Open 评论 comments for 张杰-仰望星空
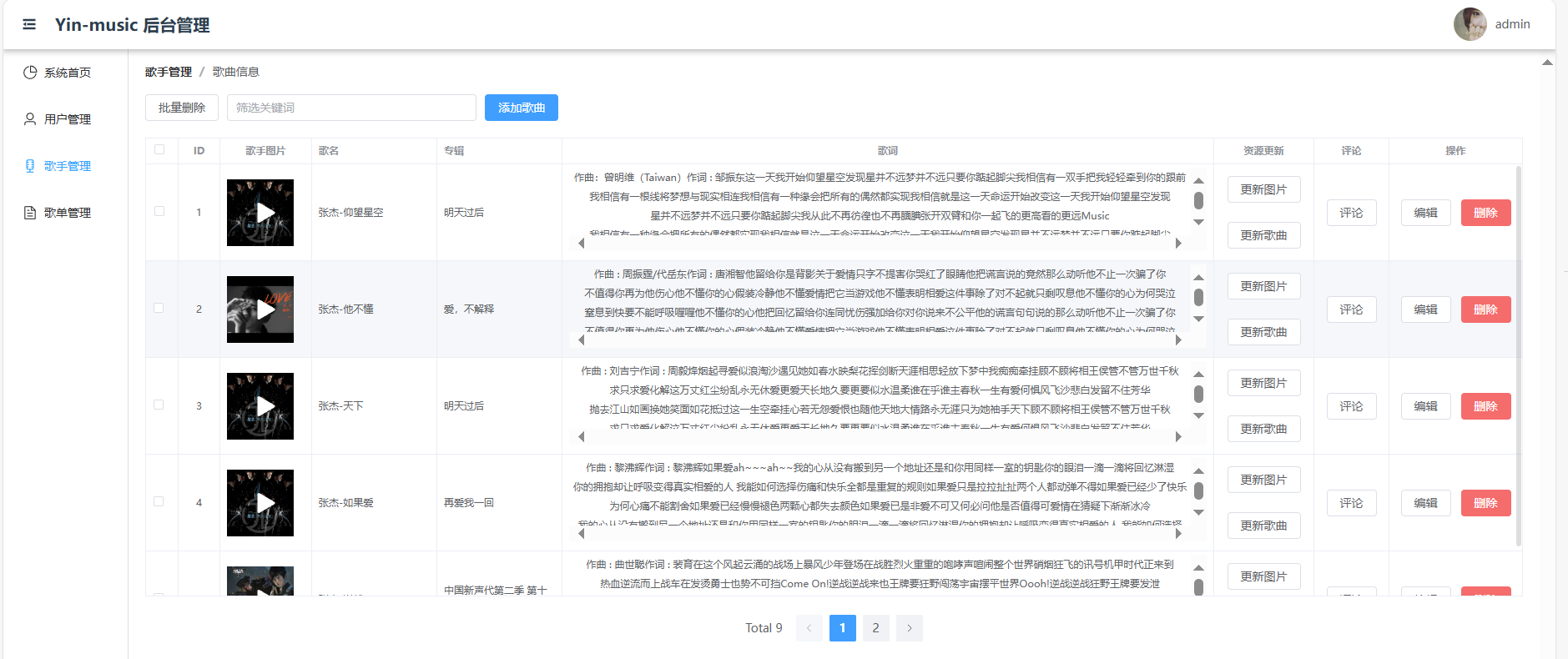The width and height of the screenshot is (1568, 659). (x=1351, y=213)
